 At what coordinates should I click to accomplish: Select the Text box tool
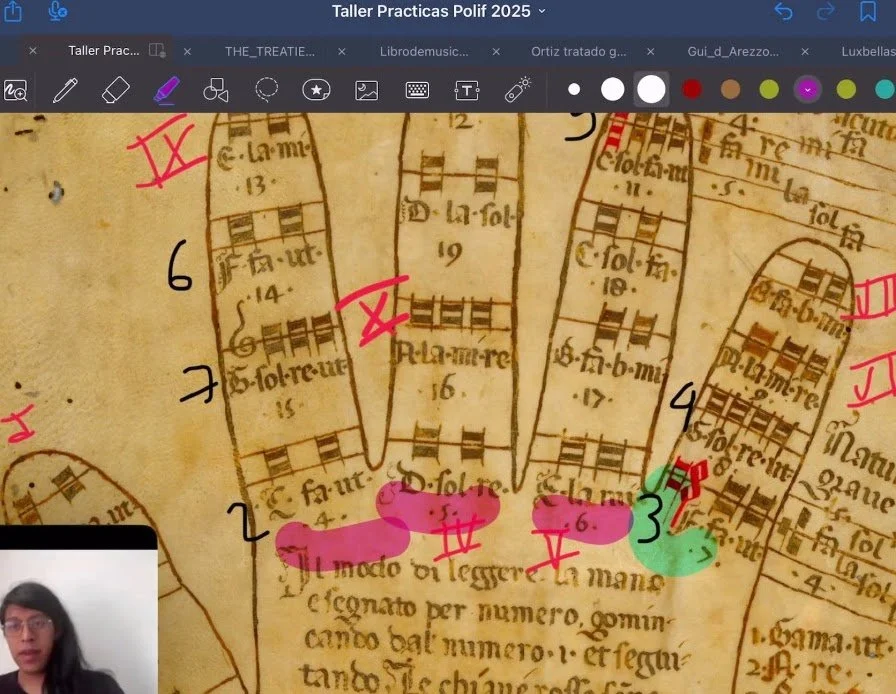467,90
